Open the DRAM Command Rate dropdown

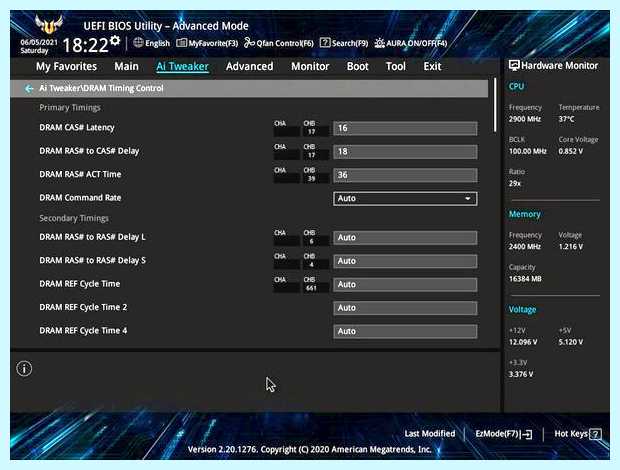coord(405,198)
